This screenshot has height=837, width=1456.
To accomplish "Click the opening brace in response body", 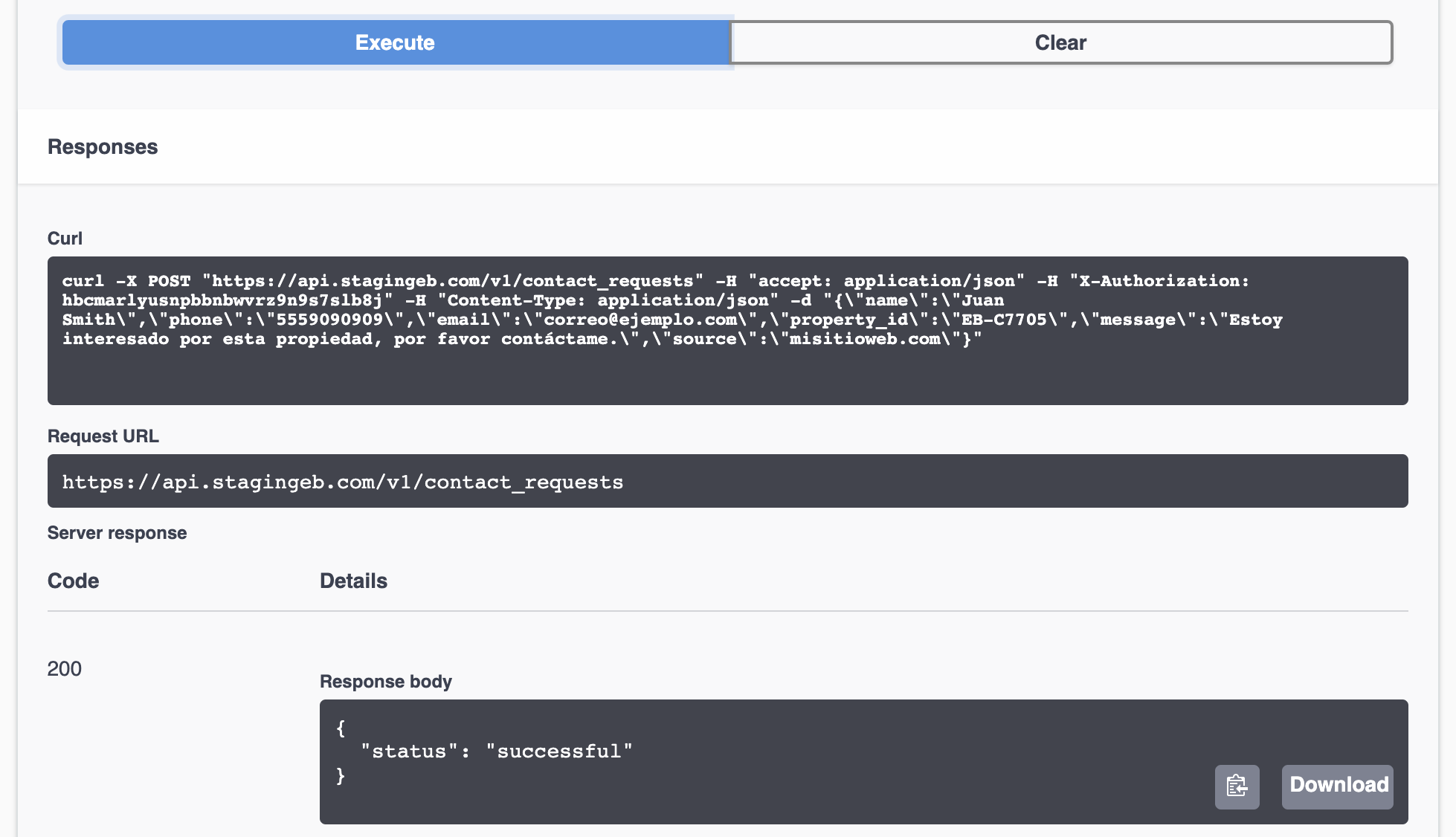I will 341,728.
